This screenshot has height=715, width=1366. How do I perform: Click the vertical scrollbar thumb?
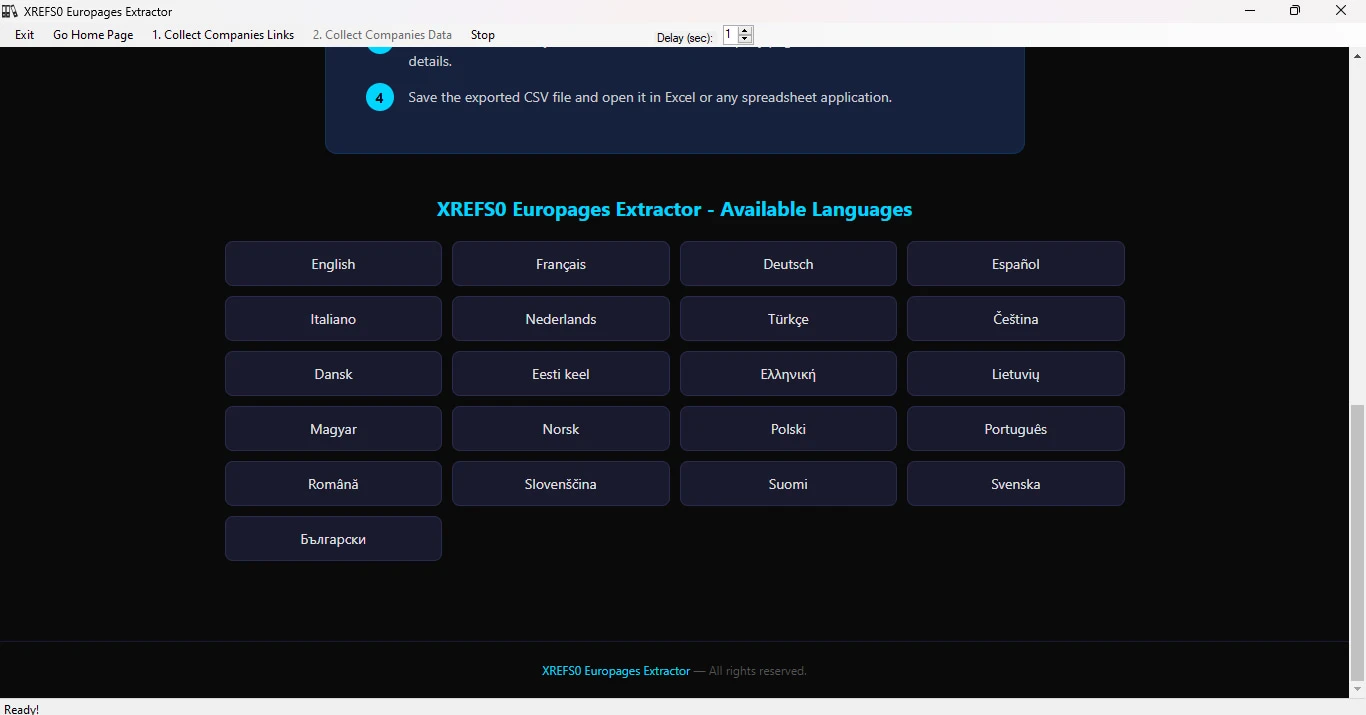(x=1357, y=541)
